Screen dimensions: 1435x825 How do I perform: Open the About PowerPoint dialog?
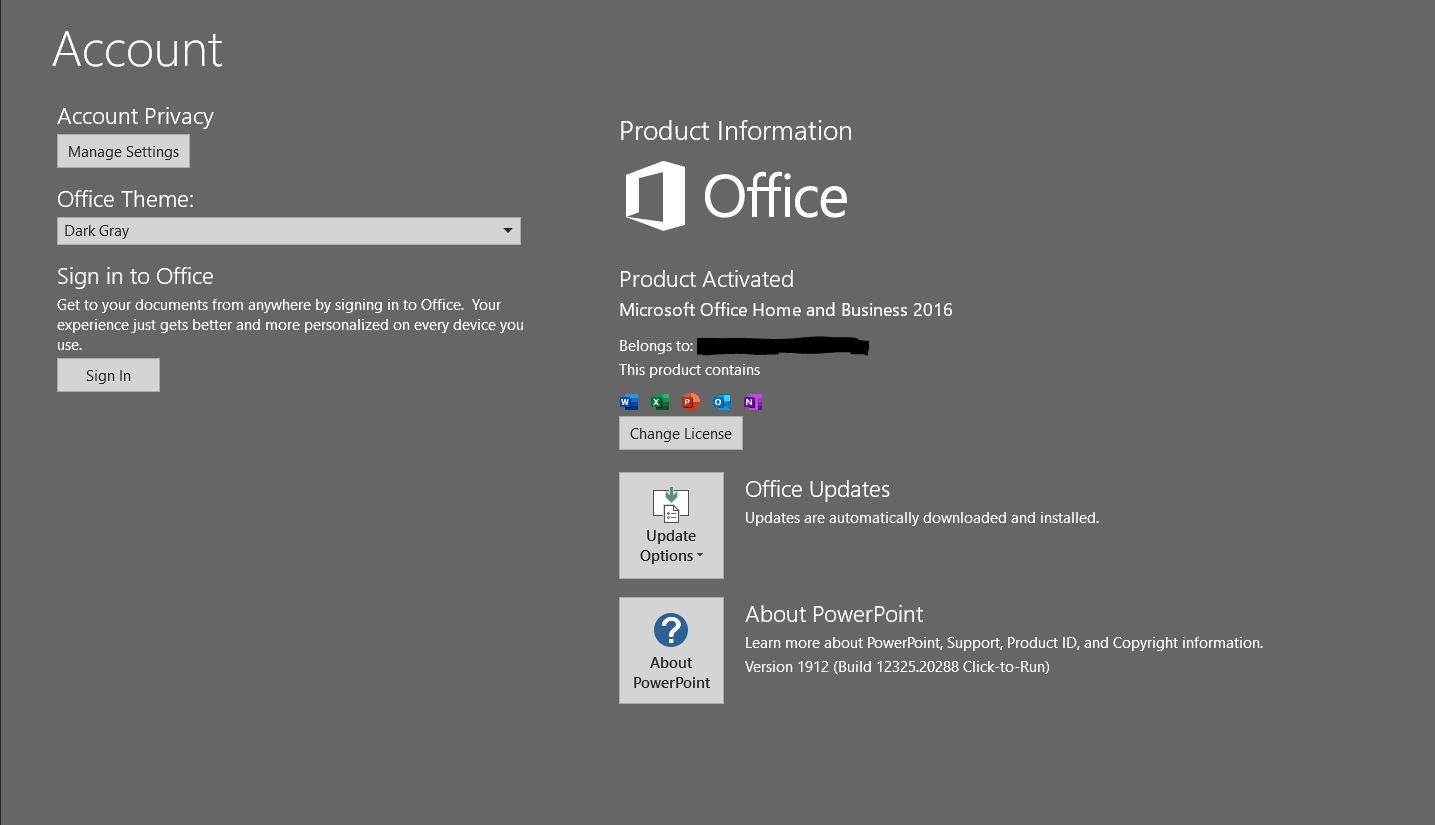671,650
